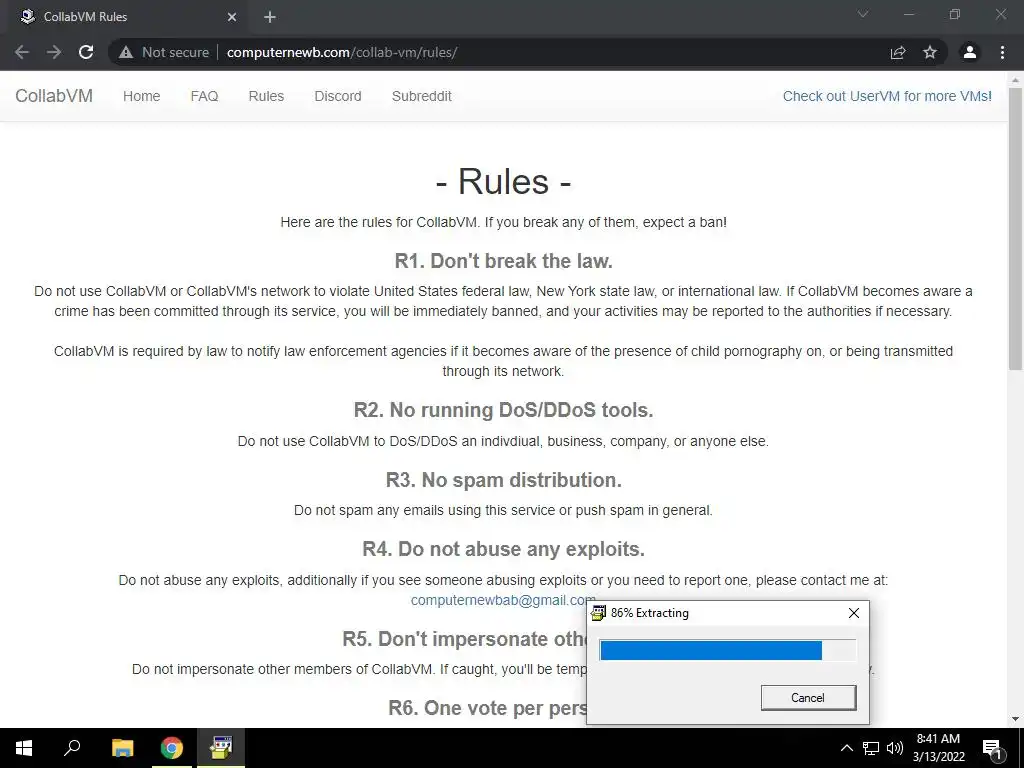Open the network status tray icon
This screenshot has width=1024, height=768.
[871, 748]
